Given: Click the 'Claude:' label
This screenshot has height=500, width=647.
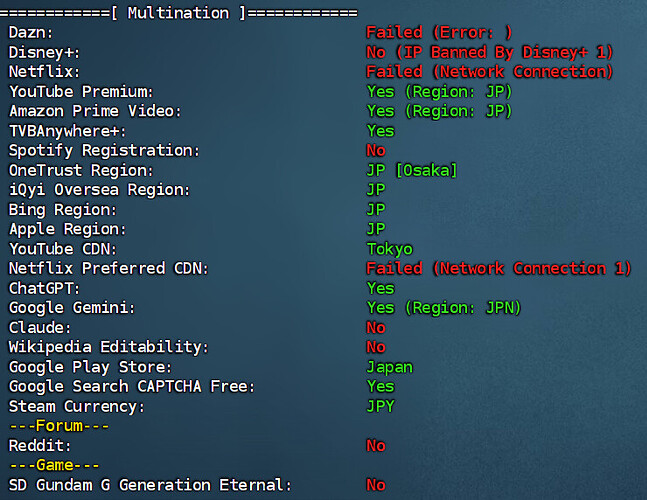Looking at the screenshot, I should click(x=40, y=328).
